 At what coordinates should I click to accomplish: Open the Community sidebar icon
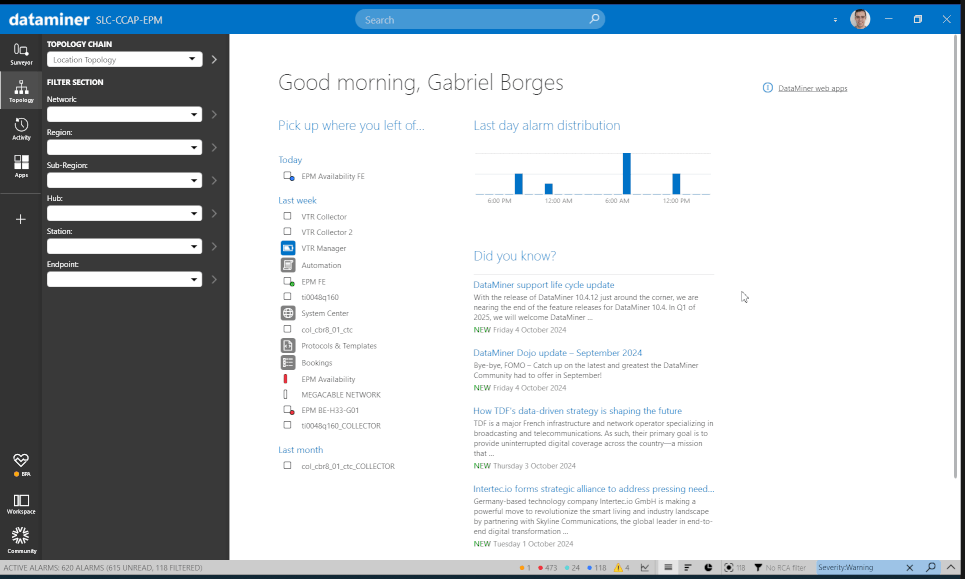(x=21, y=540)
